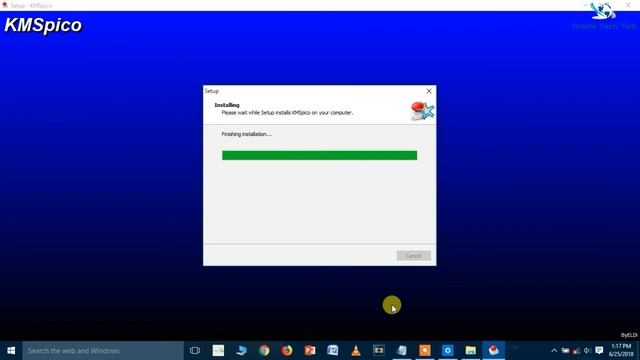The width and height of the screenshot is (640, 360).
Task: Open the blue gear app on the taskbar
Action: [448, 351]
